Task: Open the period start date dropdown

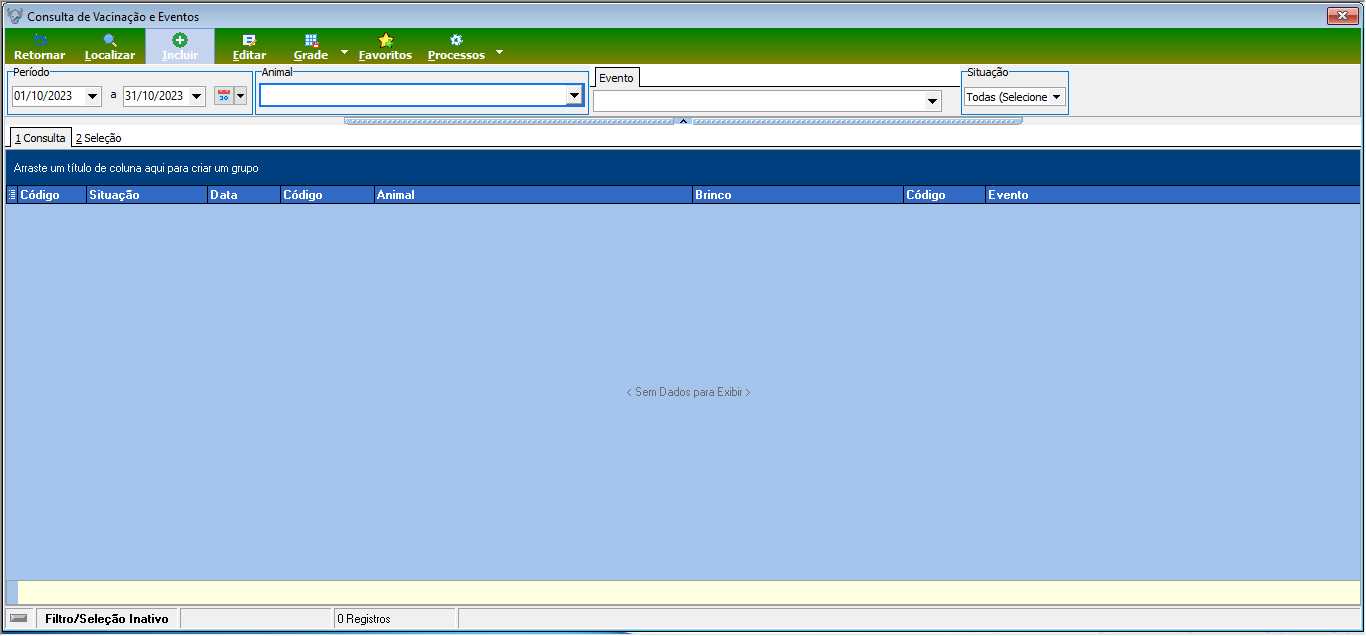Action: click(94, 96)
